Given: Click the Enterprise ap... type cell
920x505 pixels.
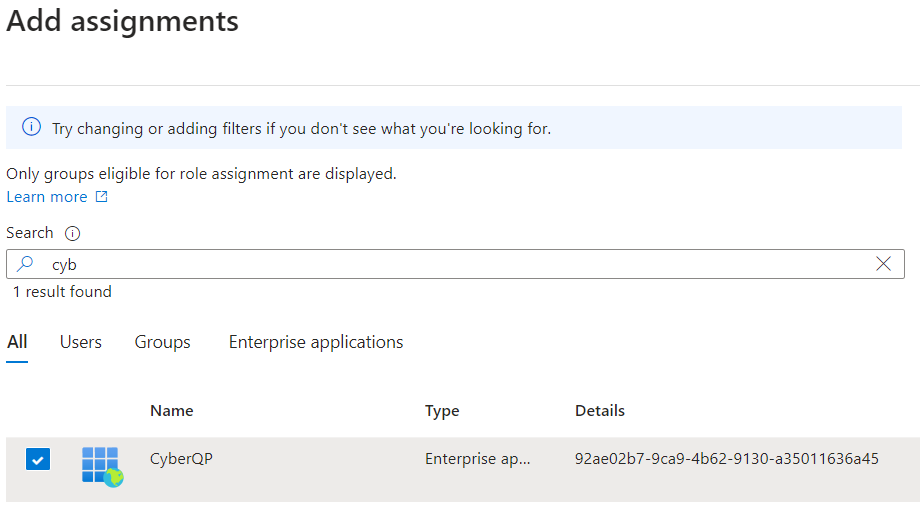Looking at the screenshot, I should tap(478, 459).
